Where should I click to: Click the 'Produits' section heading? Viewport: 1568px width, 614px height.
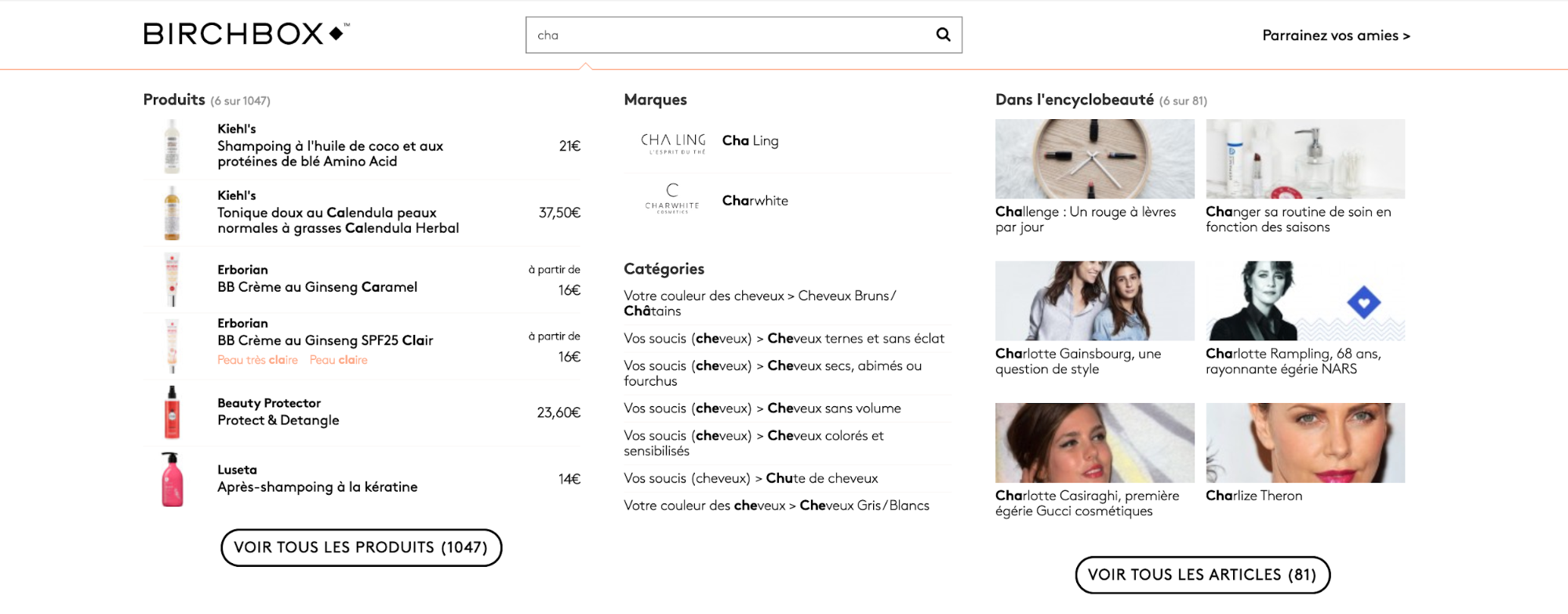pyautogui.click(x=174, y=100)
